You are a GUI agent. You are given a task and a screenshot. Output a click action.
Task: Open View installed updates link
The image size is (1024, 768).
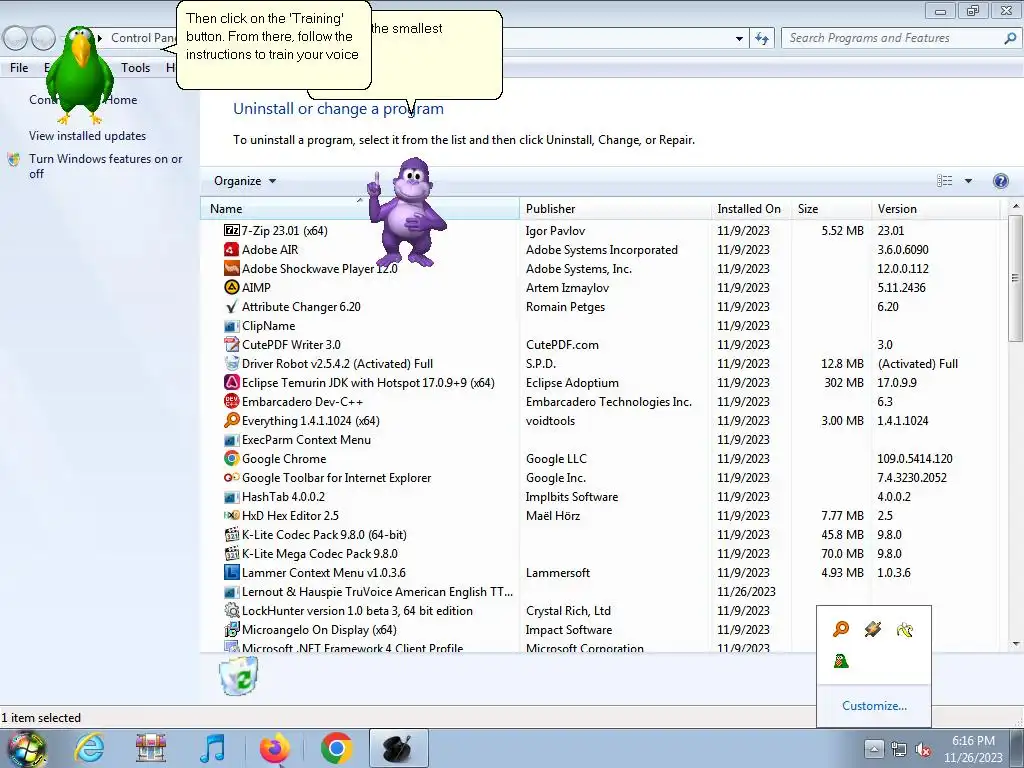(x=88, y=136)
